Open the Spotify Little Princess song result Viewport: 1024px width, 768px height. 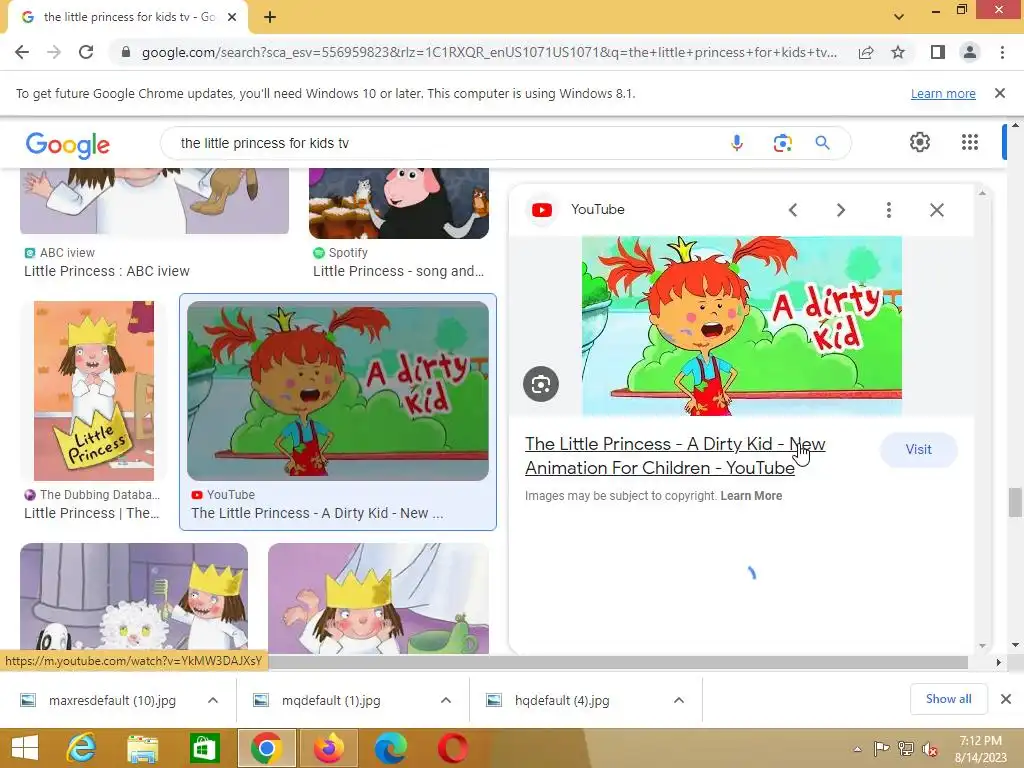[398, 271]
